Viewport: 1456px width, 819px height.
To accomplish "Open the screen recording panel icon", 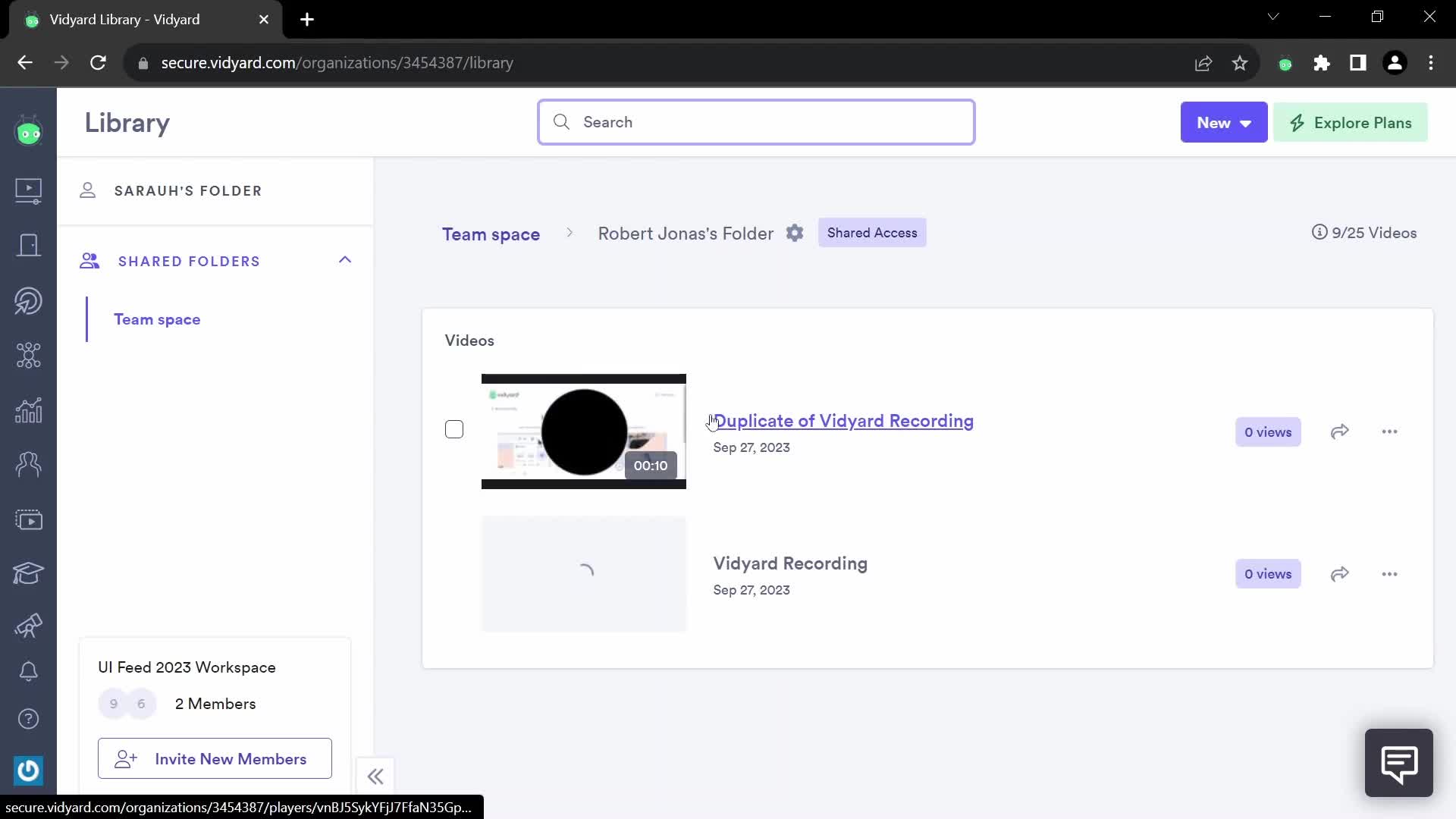I will click(x=28, y=518).
